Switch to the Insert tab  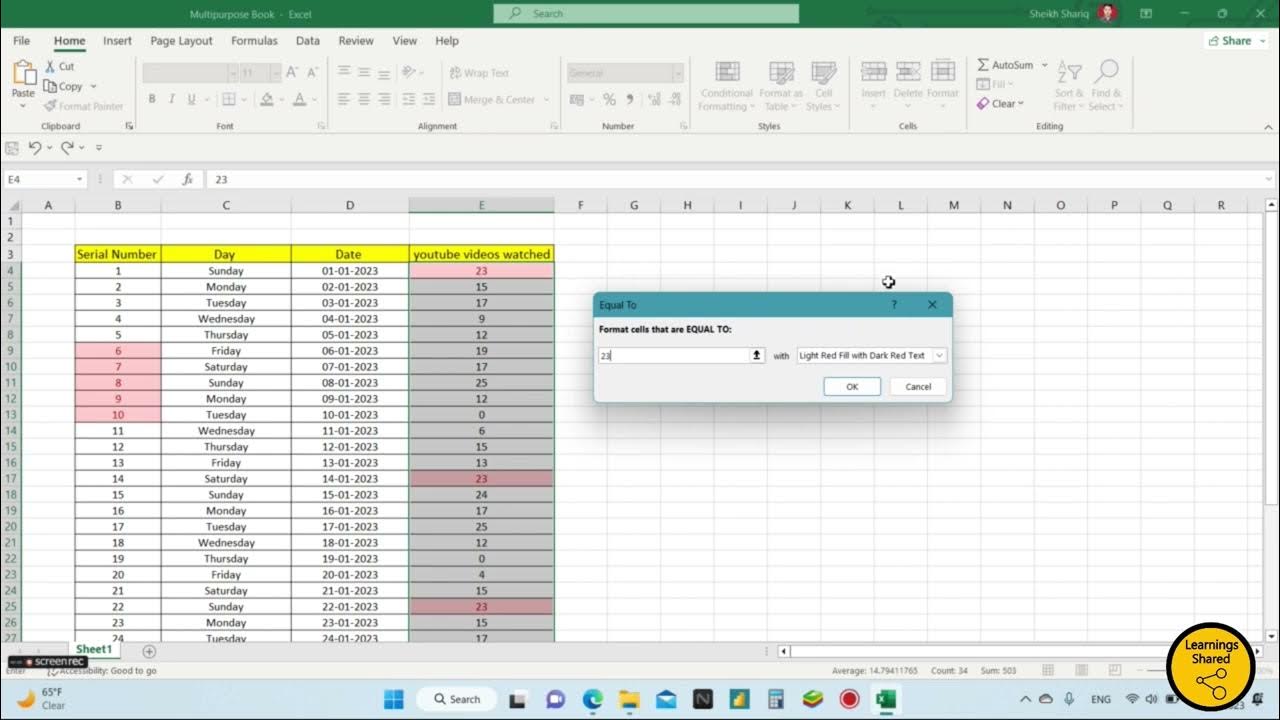click(117, 41)
